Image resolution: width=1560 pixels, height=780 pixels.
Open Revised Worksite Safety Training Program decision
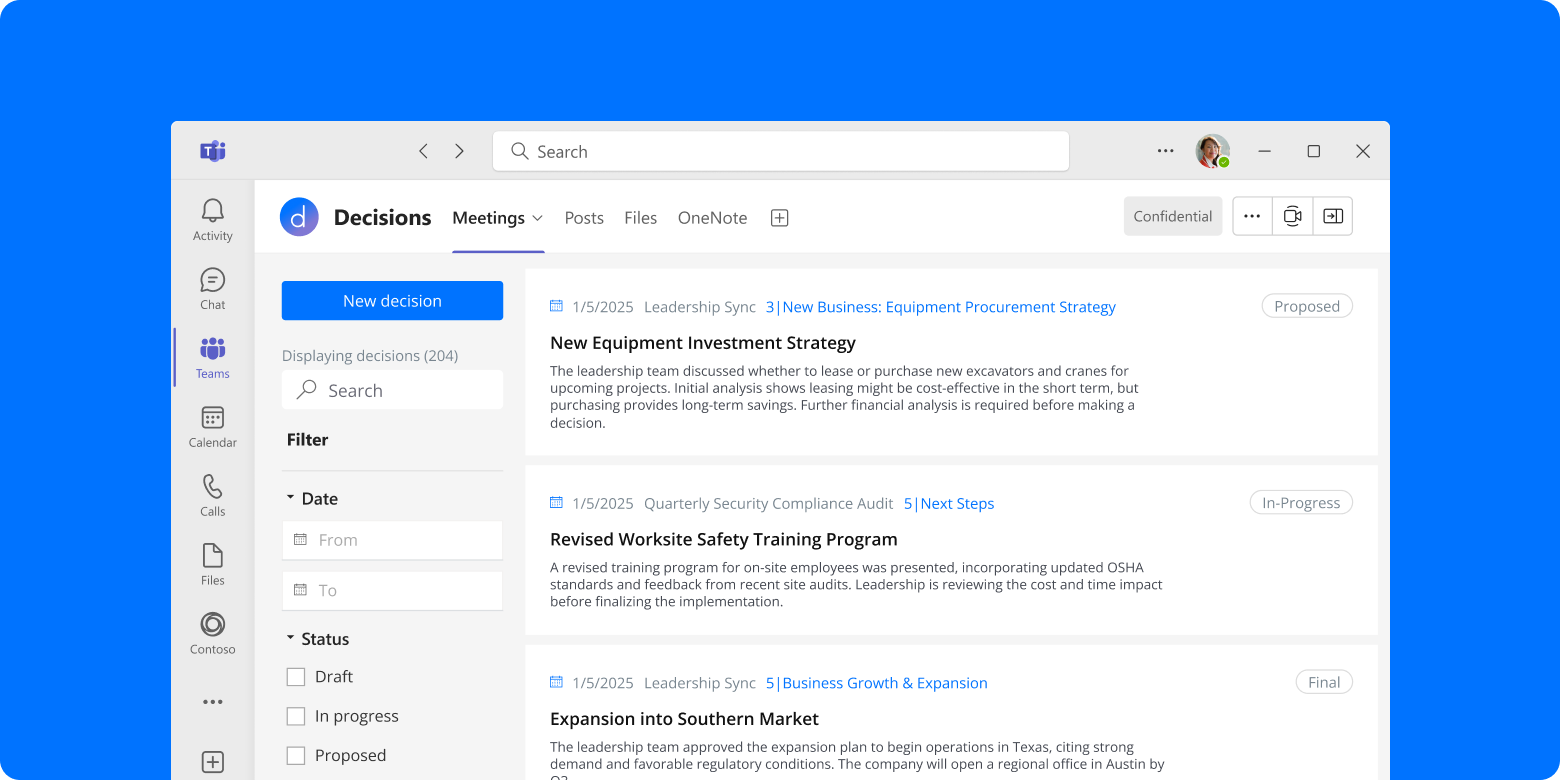[724, 539]
